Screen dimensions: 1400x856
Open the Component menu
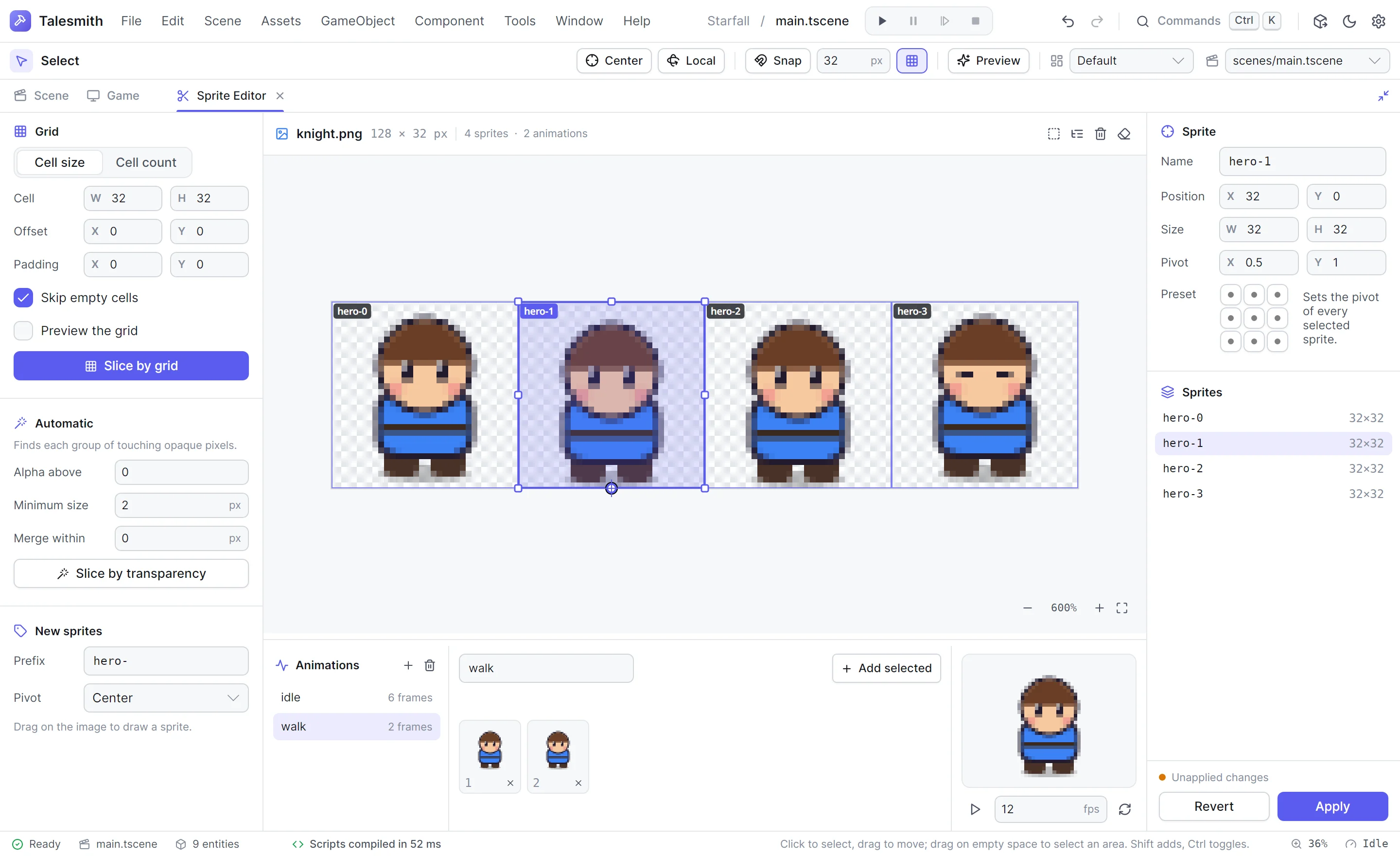click(x=449, y=21)
